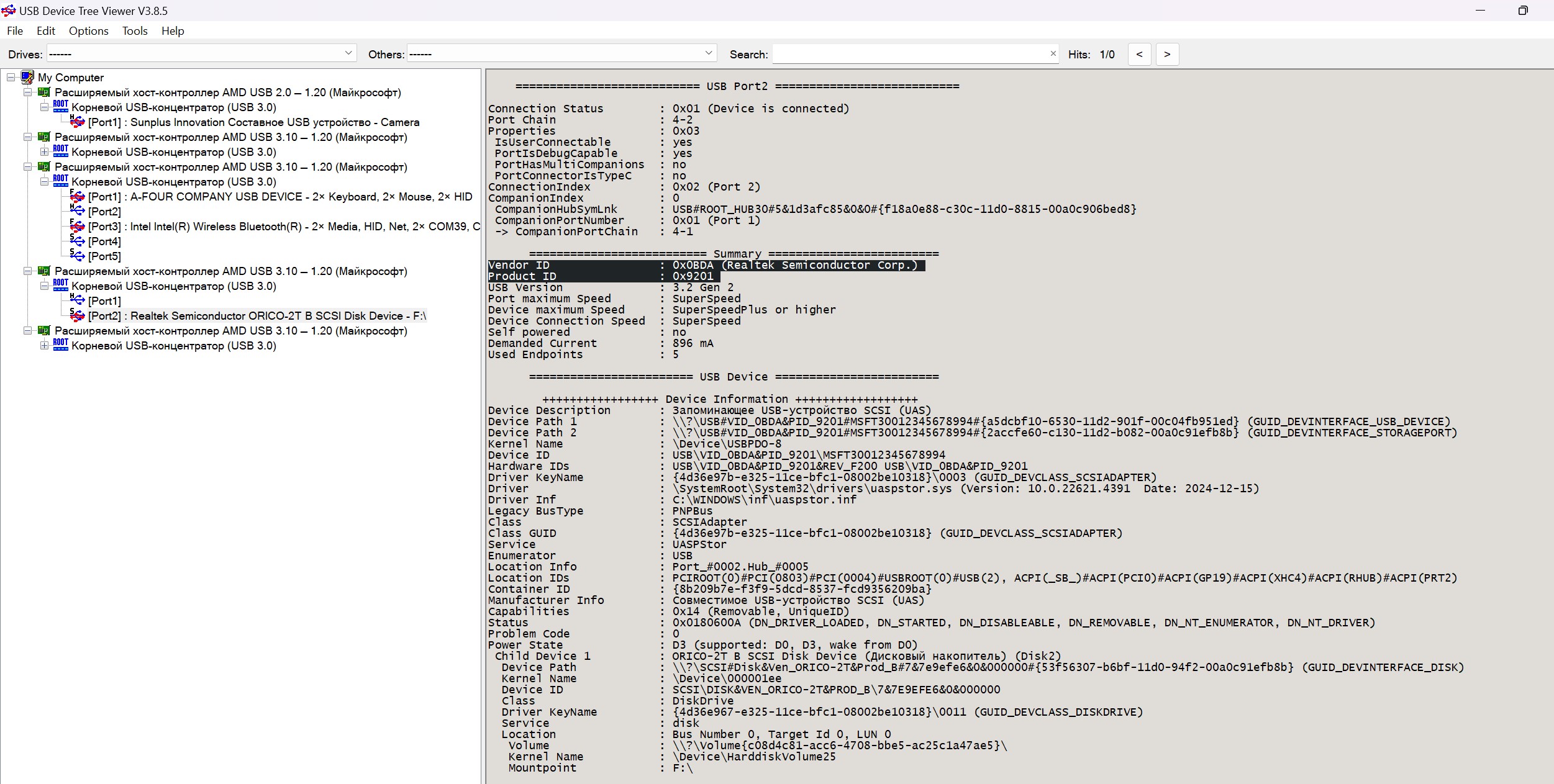The width and height of the screenshot is (1554, 784).
Task: Click the AMD USB 2.0 host controller icon
Action: 44,92
